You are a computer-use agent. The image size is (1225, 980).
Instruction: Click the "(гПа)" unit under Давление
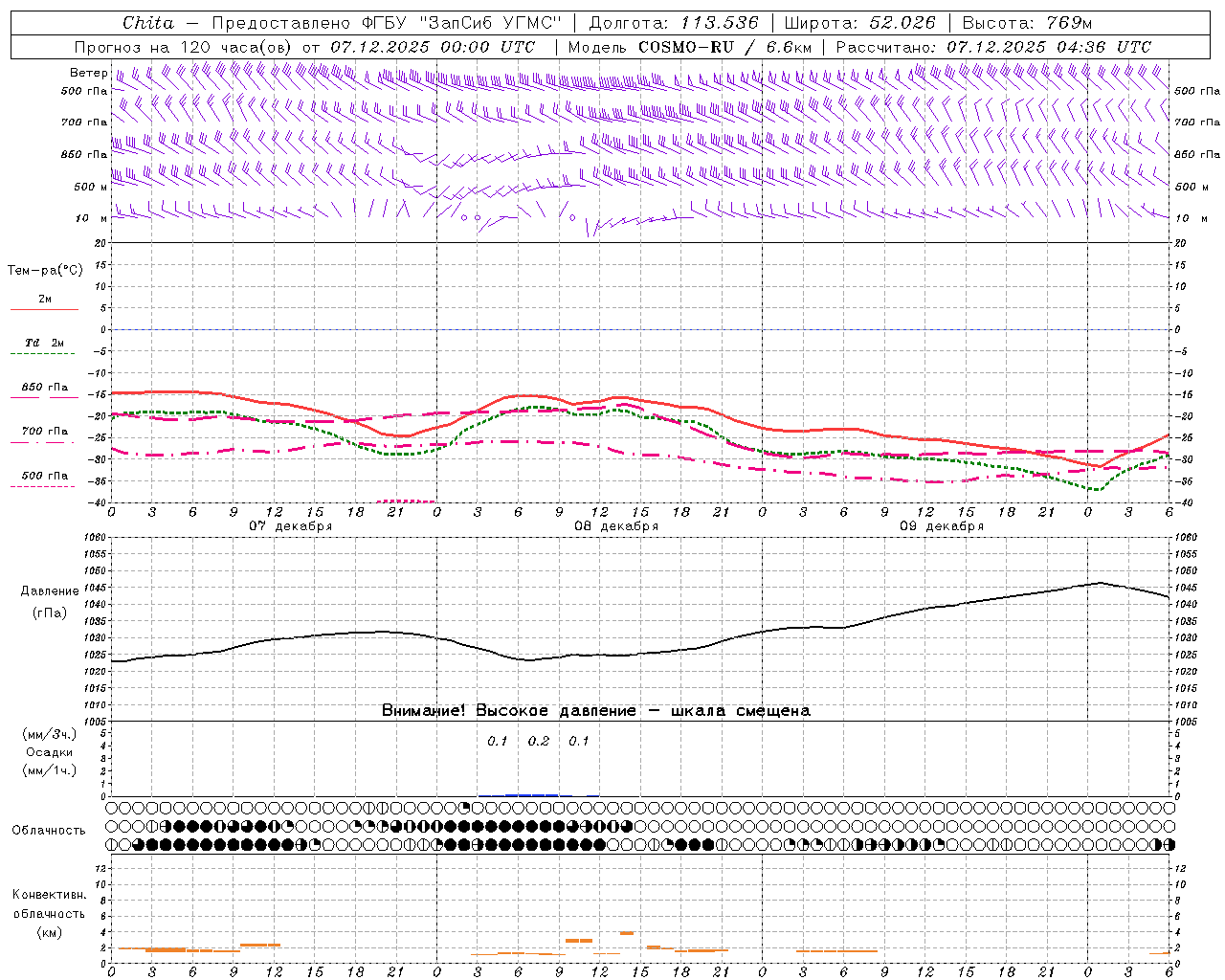(50, 612)
